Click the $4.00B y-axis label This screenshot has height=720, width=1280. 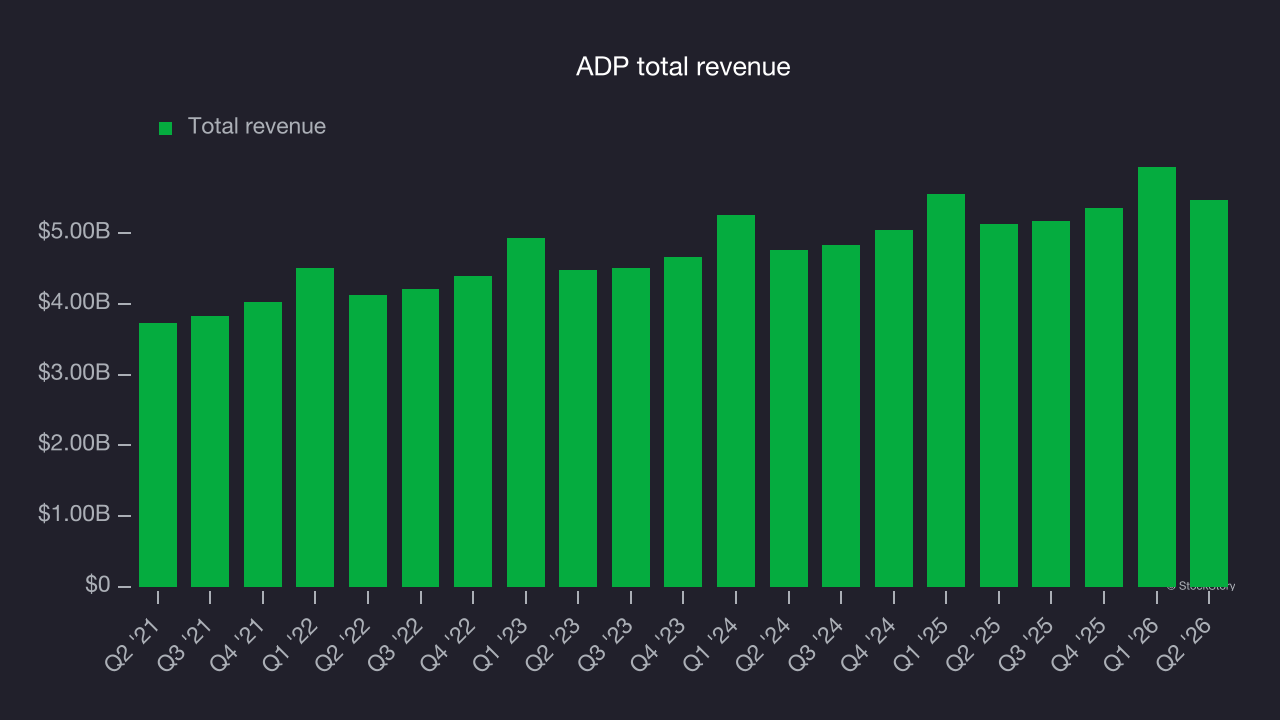point(74,303)
